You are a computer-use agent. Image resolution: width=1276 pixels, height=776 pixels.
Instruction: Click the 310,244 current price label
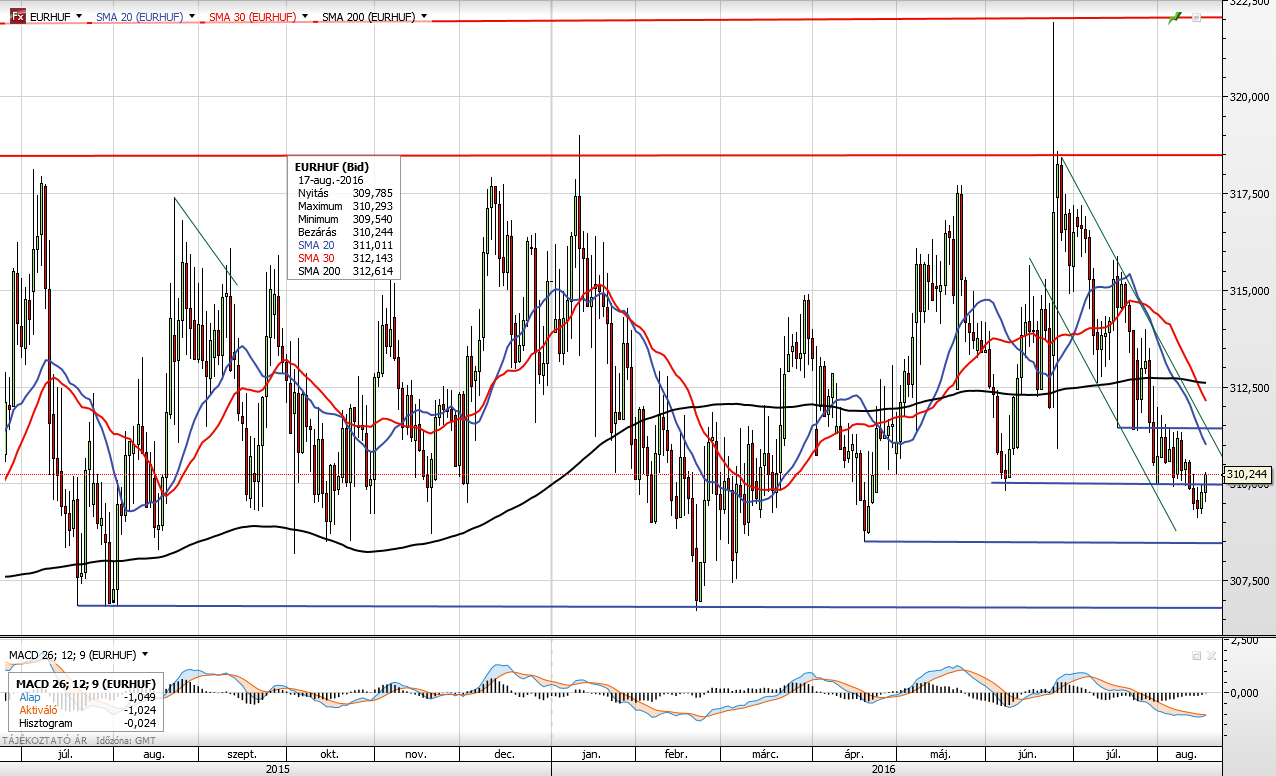pos(1245,475)
